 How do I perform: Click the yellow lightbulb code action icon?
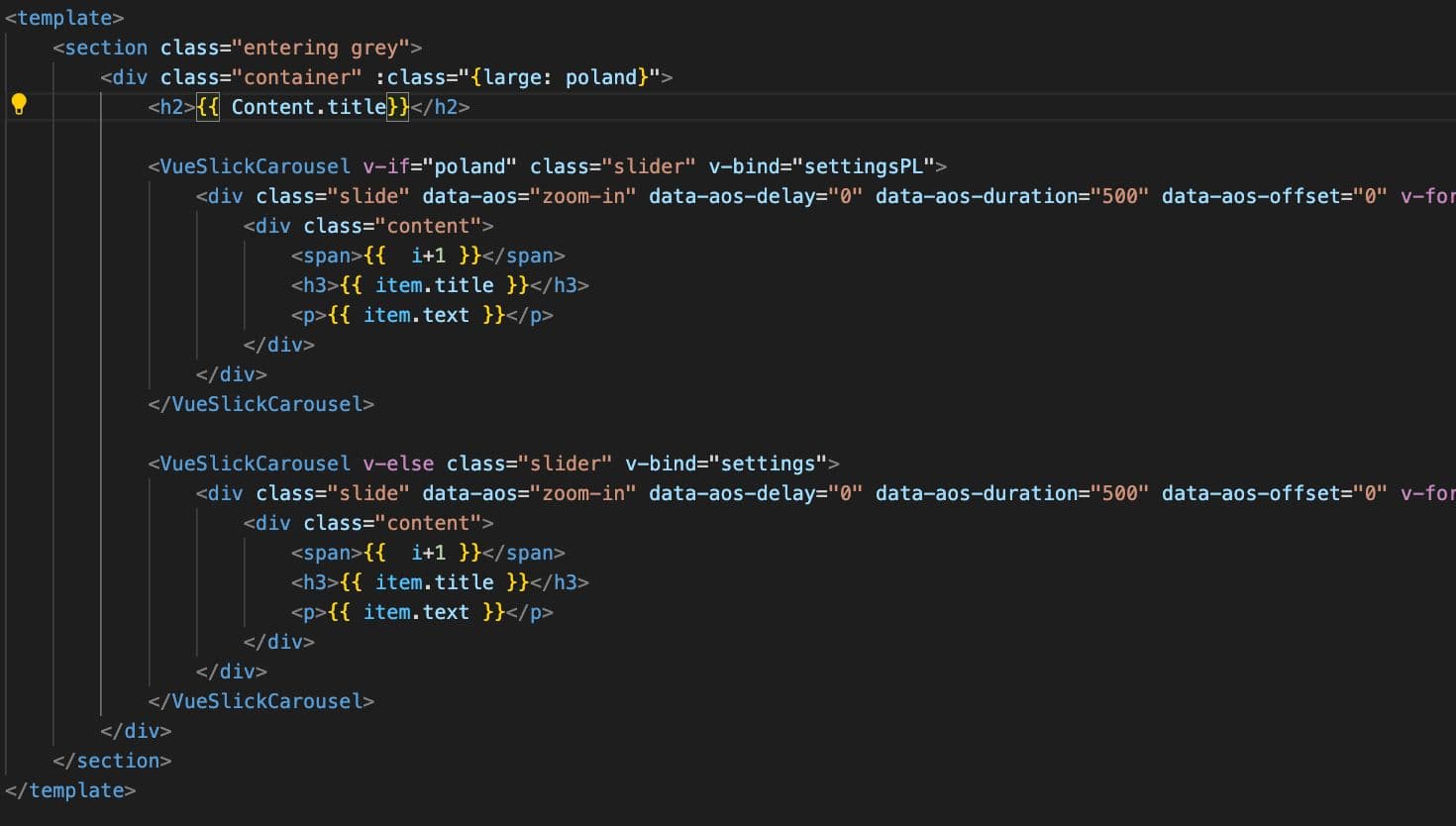point(19,104)
